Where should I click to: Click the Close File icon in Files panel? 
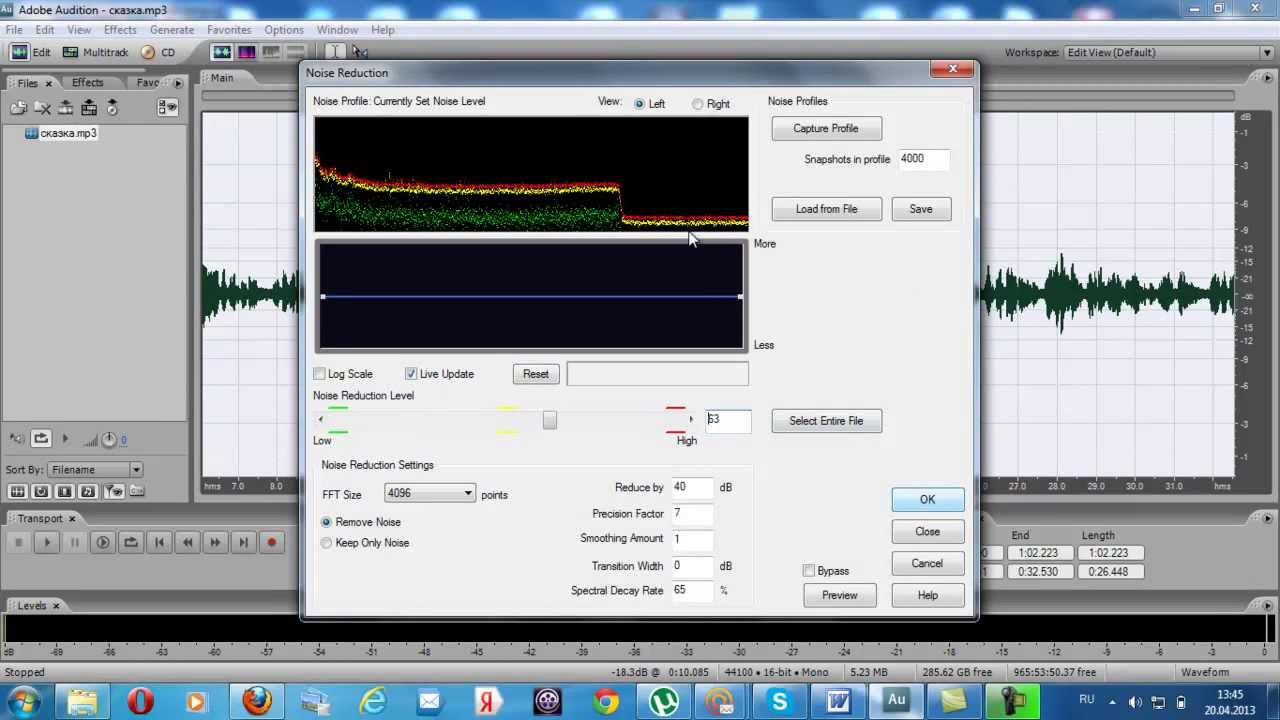point(43,108)
